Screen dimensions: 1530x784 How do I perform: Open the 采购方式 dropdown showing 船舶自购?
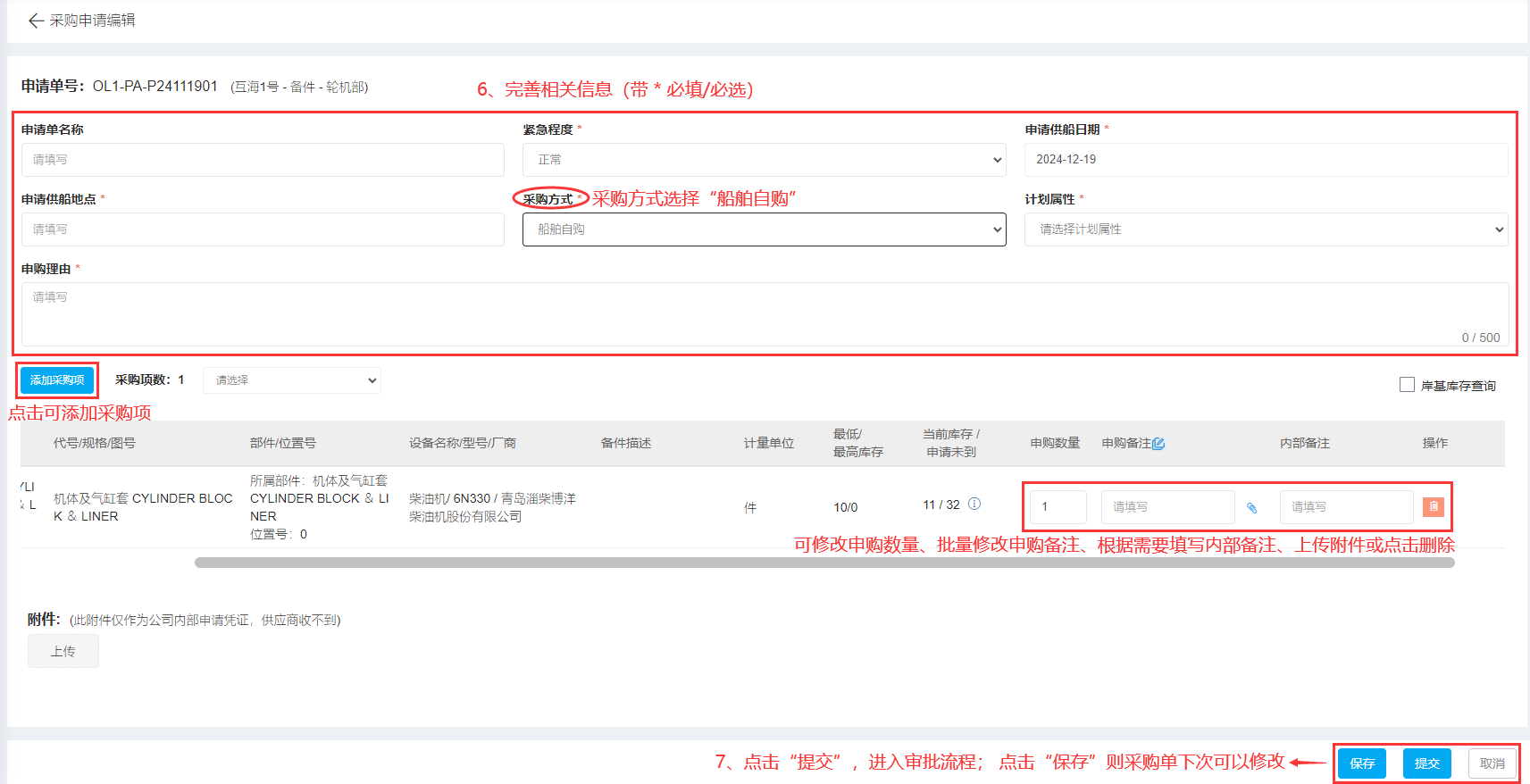click(765, 229)
